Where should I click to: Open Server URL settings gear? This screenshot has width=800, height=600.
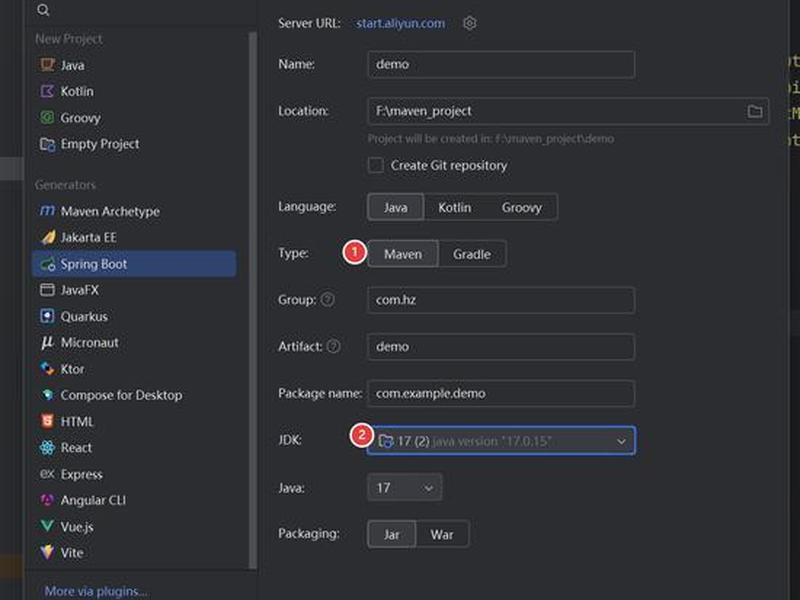click(x=469, y=23)
